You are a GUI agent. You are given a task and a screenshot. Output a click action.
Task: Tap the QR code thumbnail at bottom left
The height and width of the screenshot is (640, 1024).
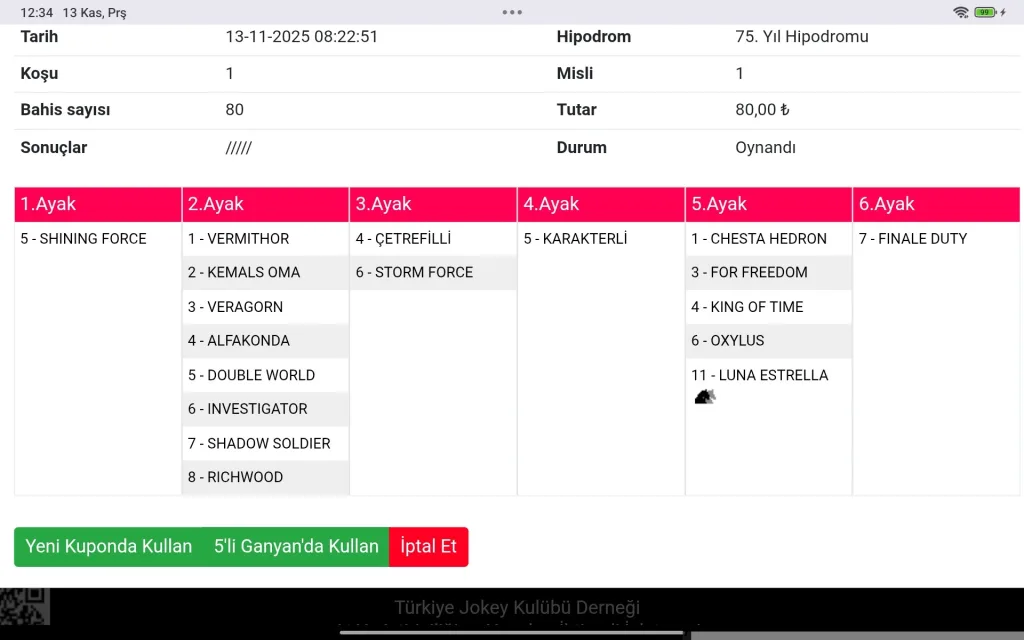[24, 607]
